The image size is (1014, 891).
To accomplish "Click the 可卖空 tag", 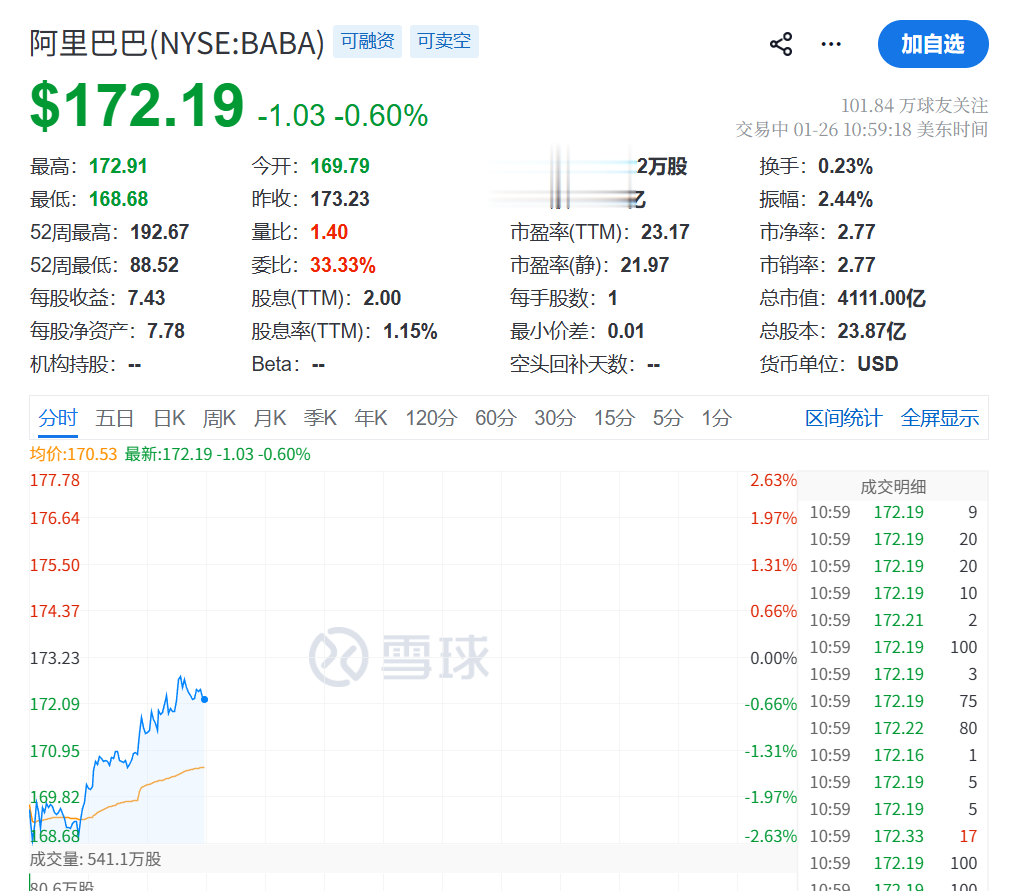I will (x=444, y=41).
